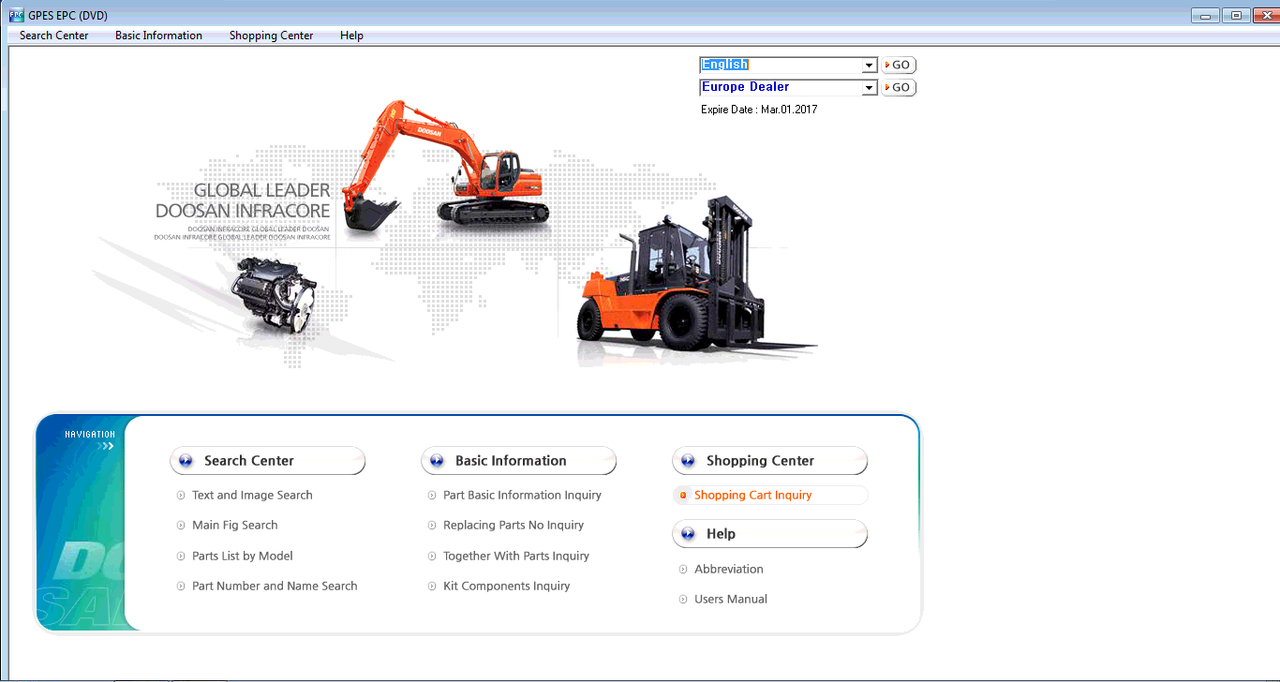Click the Expire Date Mar.01.2017 text

click(759, 110)
